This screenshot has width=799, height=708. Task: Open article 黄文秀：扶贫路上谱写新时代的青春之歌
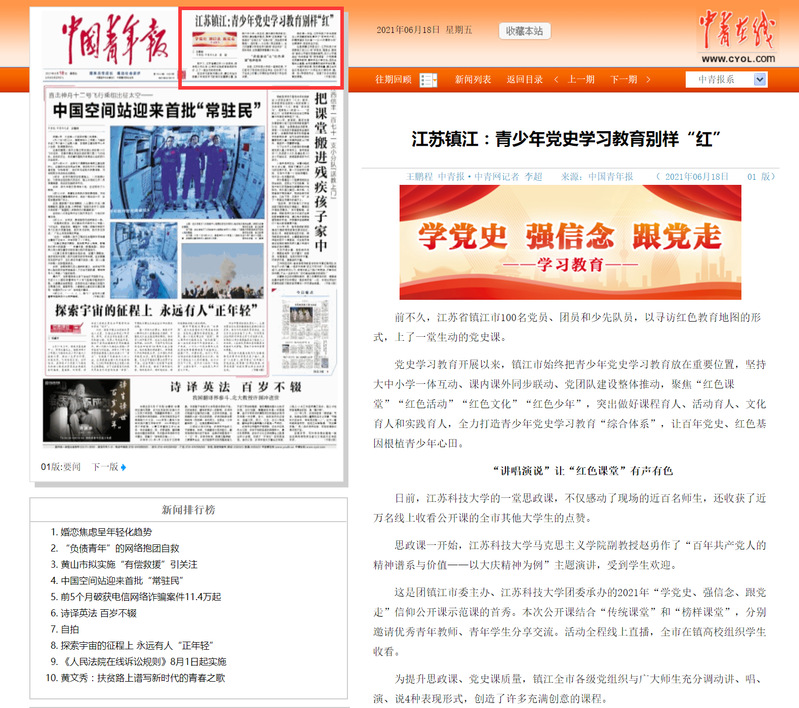142,678
